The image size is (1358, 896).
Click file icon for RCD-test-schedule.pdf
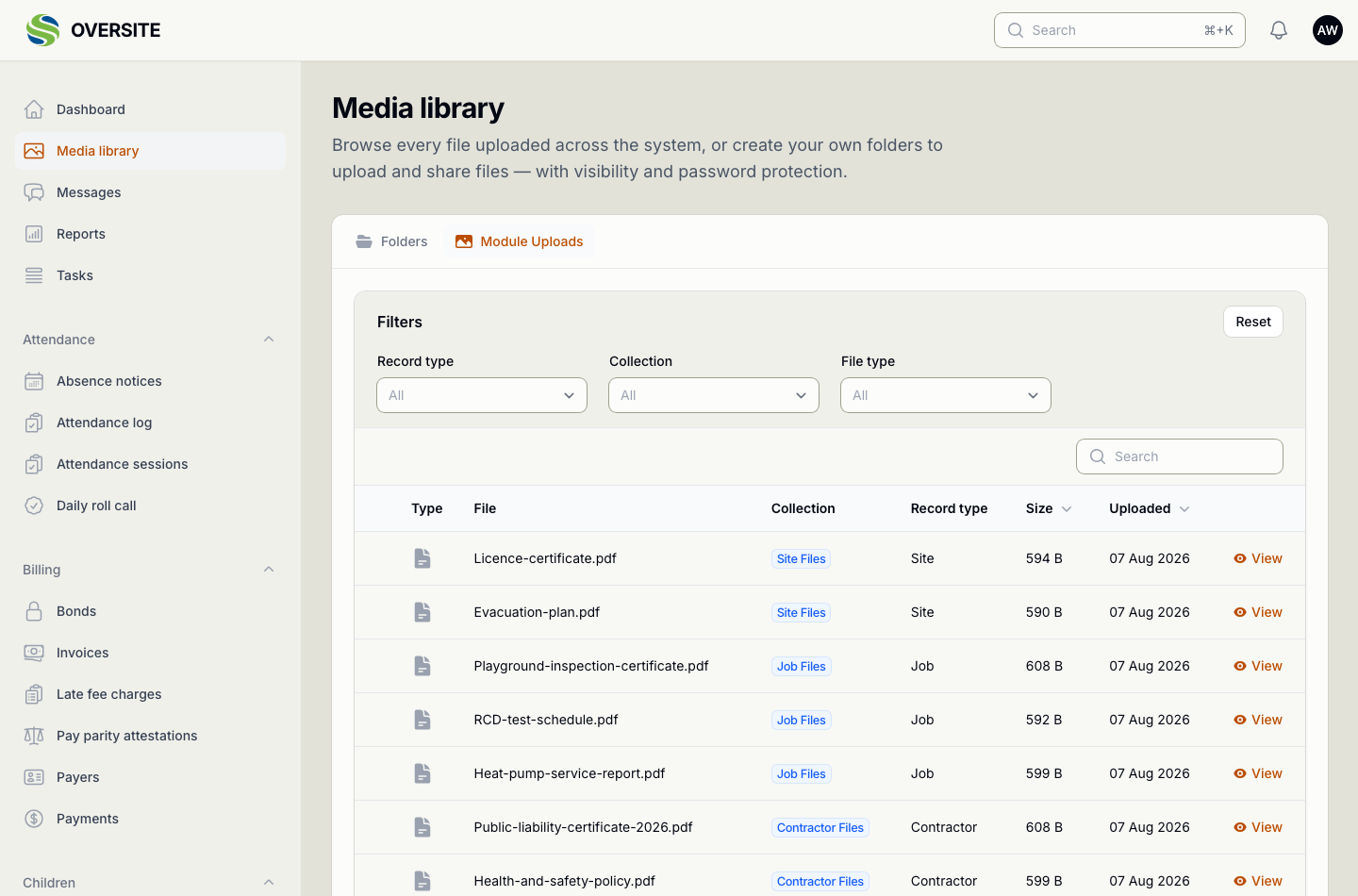click(x=422, y=720)
